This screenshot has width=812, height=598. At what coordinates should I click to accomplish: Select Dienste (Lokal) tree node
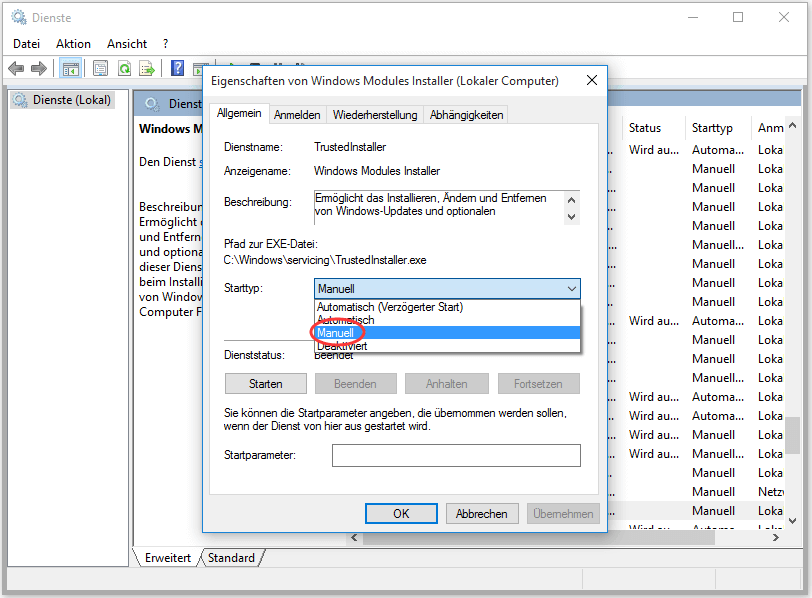[x=63, y=100]
